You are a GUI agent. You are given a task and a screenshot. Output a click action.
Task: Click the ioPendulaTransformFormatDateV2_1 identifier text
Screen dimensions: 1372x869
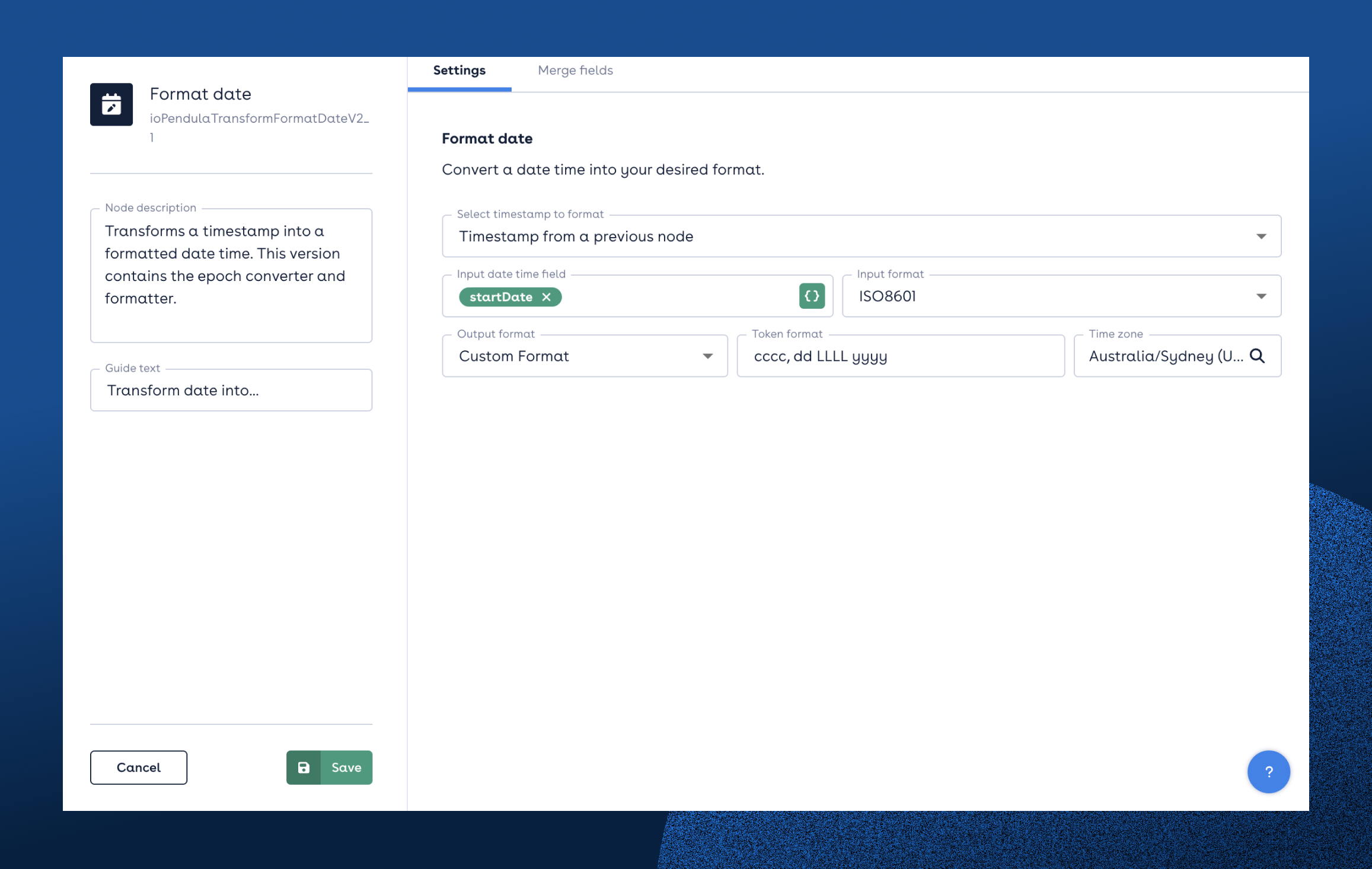260,127
